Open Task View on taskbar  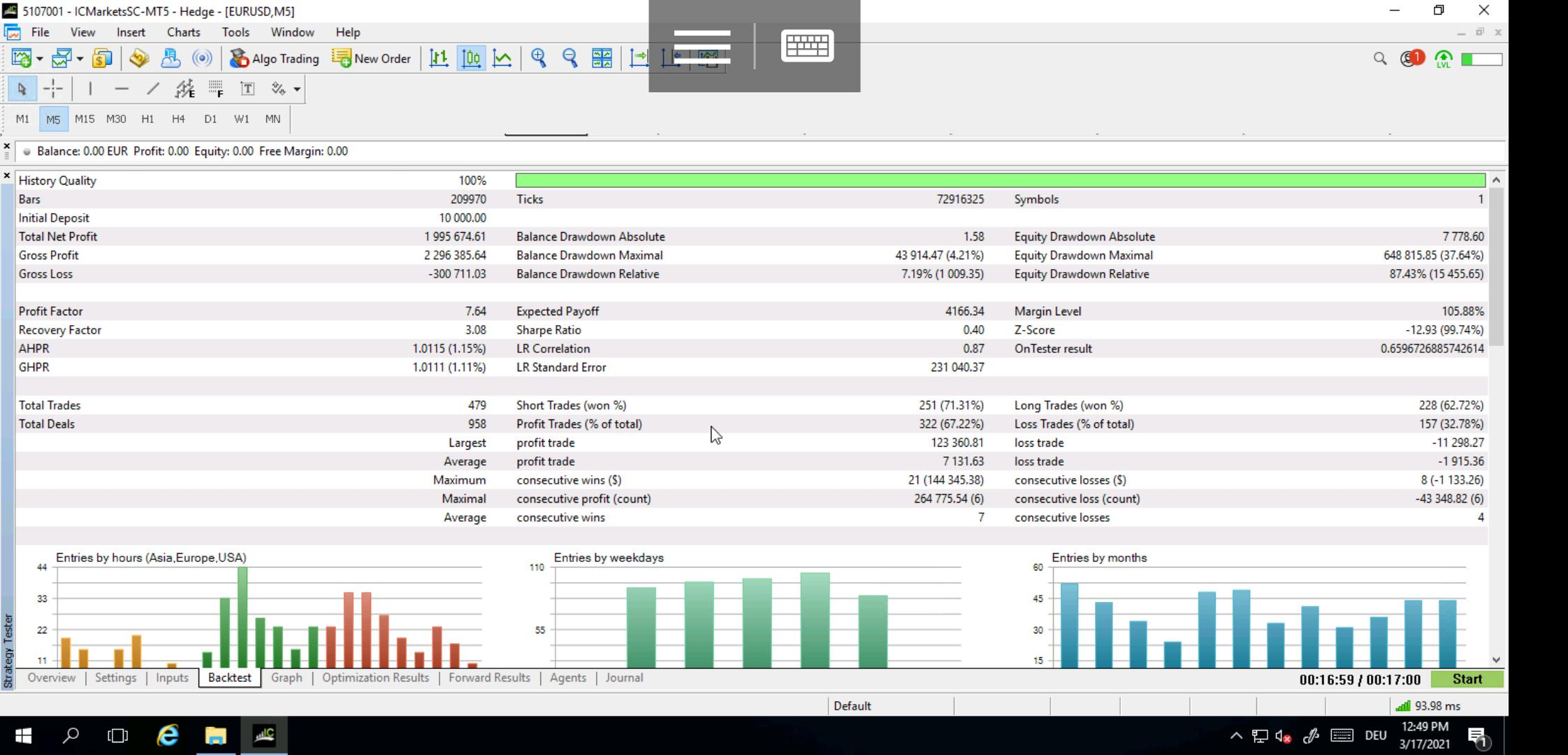[x=118, y=735]
